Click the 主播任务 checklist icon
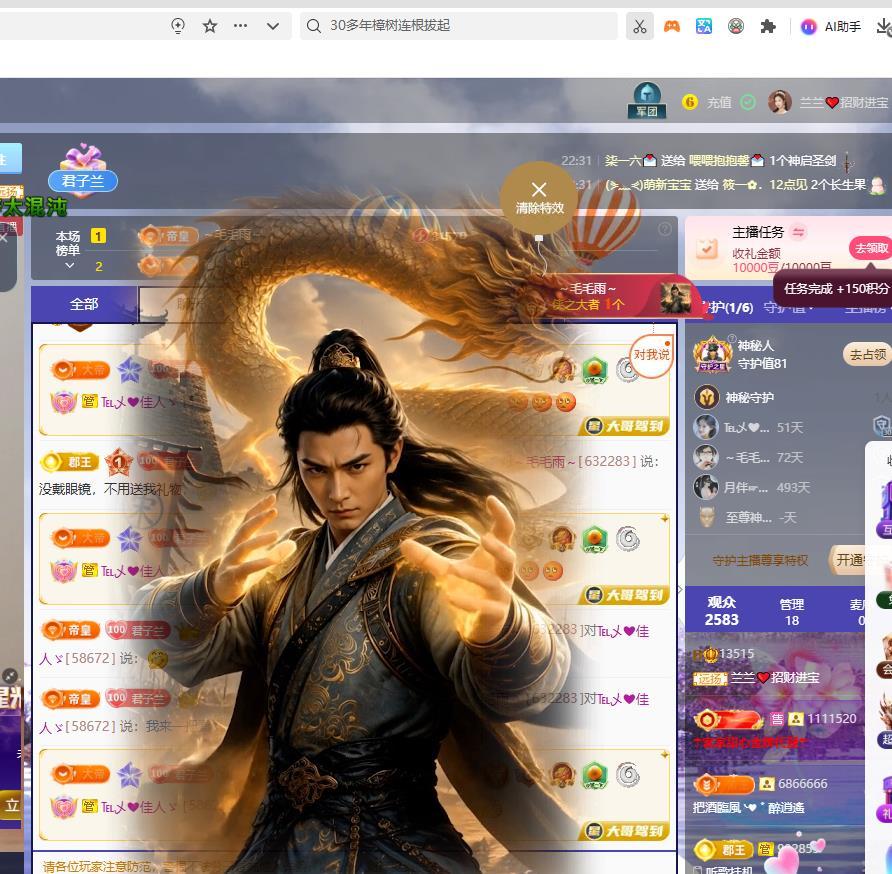Screen dimensions: 892x874 click(x=707, y=249)
